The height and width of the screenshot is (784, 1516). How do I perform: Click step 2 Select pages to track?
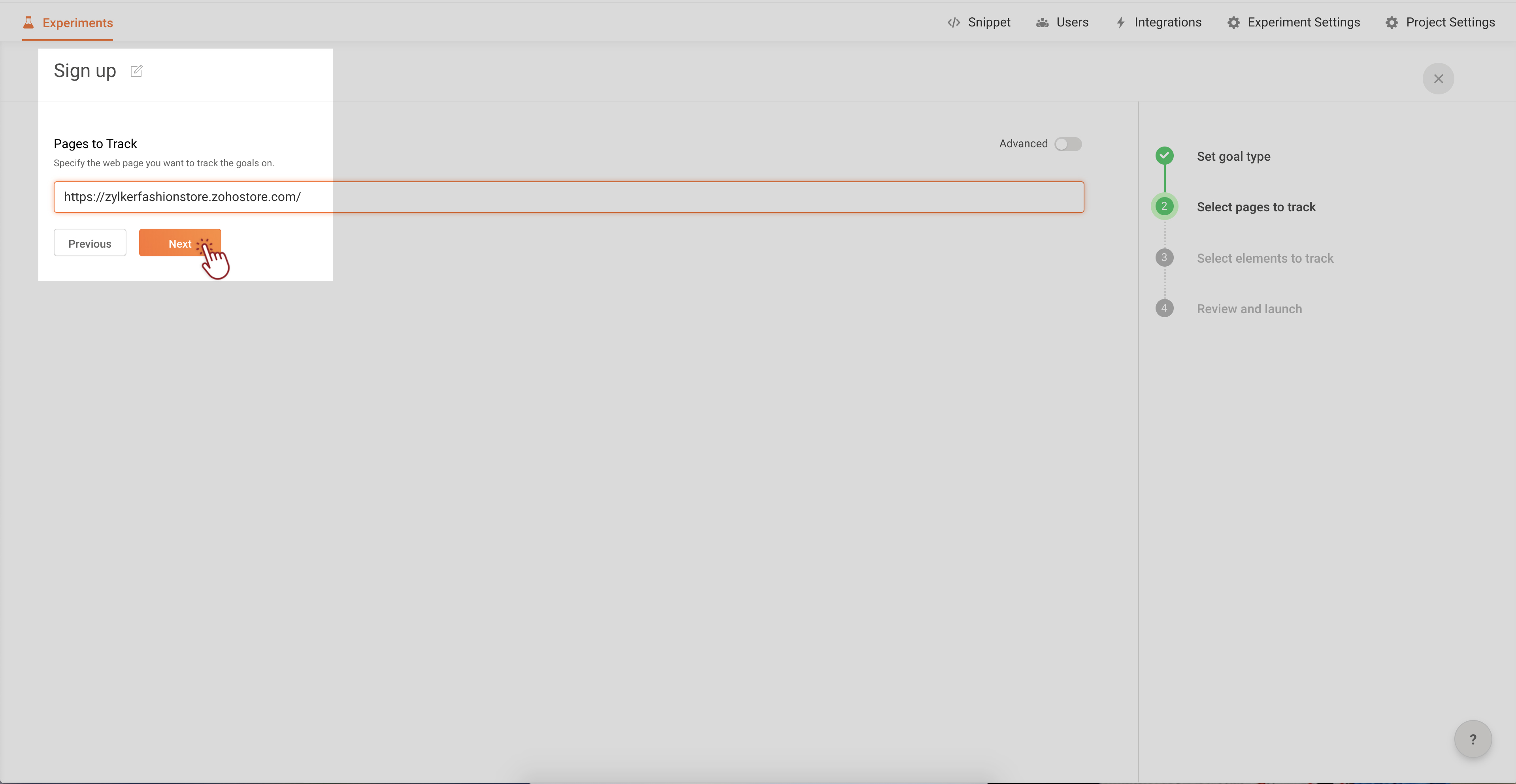(x=1255, y=207)
